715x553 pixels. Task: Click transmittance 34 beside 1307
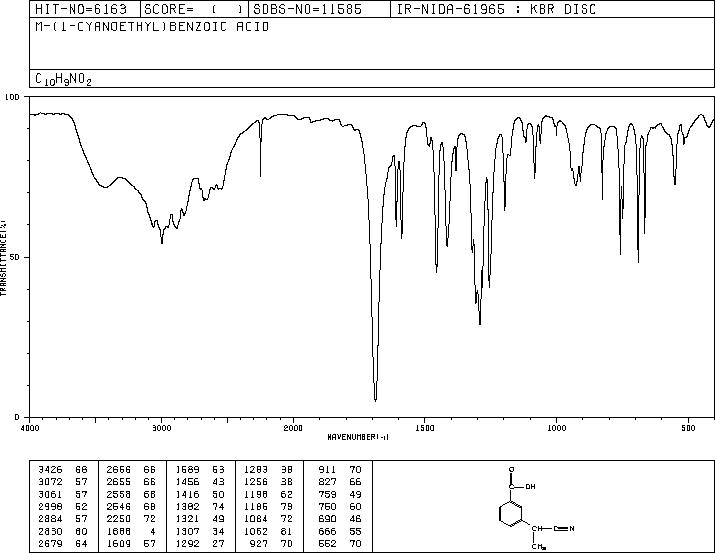click(218, 532)
